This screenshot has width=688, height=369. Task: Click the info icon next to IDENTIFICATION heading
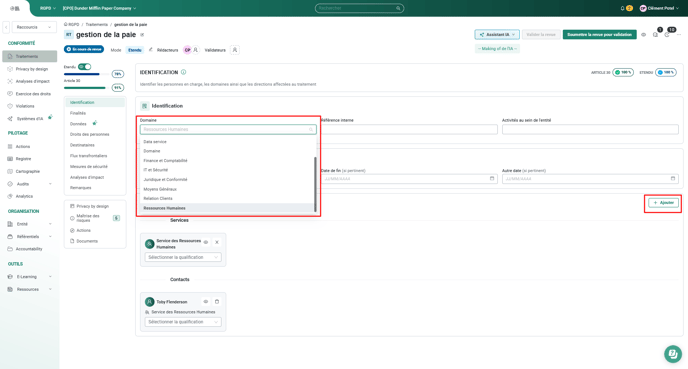pos(183,72)
